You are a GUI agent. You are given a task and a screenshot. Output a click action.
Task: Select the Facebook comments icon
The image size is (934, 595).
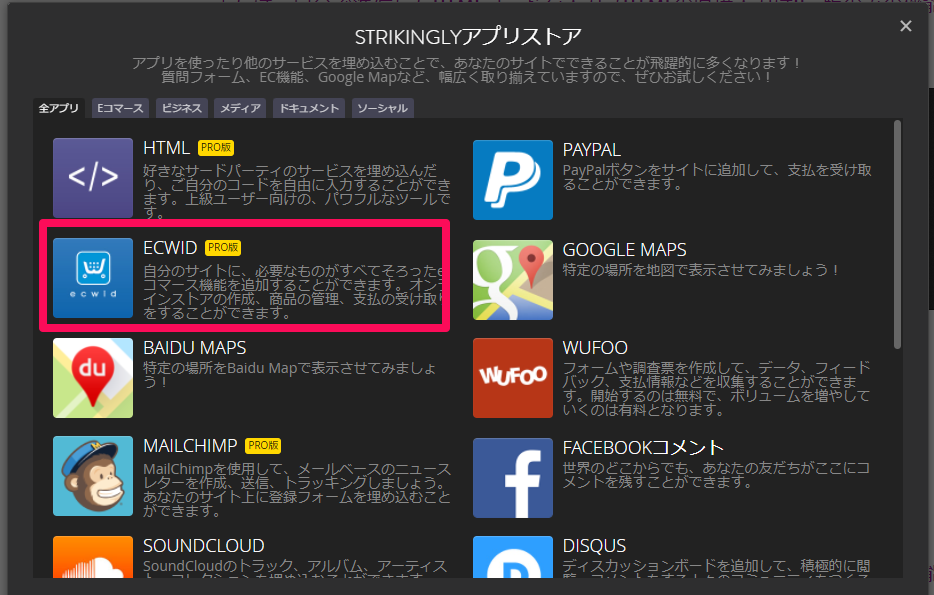(513, 478)
